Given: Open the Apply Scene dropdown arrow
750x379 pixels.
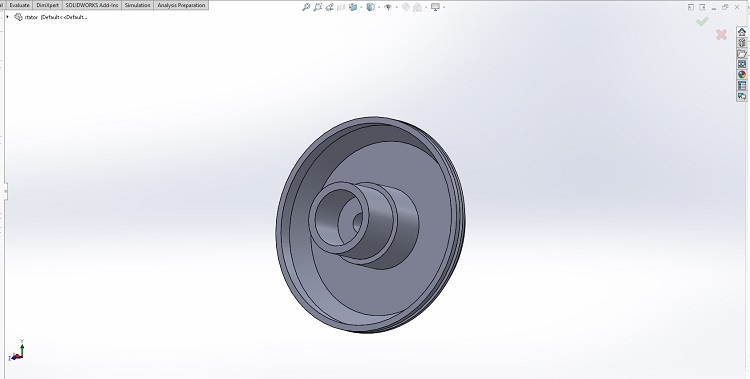Looking at the screenshot, I should (x=425, y=7).
